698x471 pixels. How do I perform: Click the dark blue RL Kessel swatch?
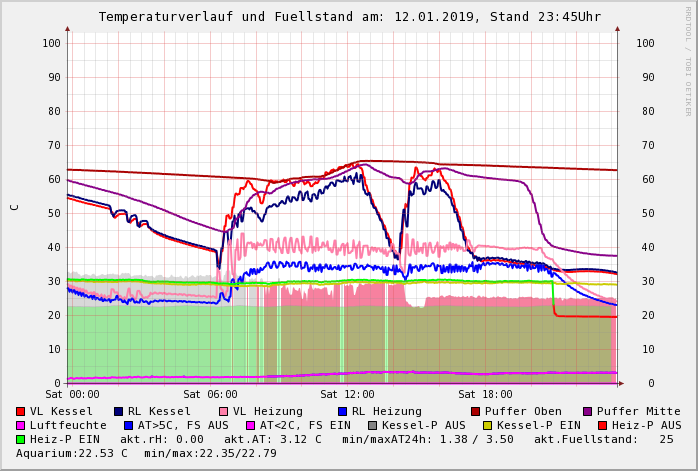(x=119, y=411)
